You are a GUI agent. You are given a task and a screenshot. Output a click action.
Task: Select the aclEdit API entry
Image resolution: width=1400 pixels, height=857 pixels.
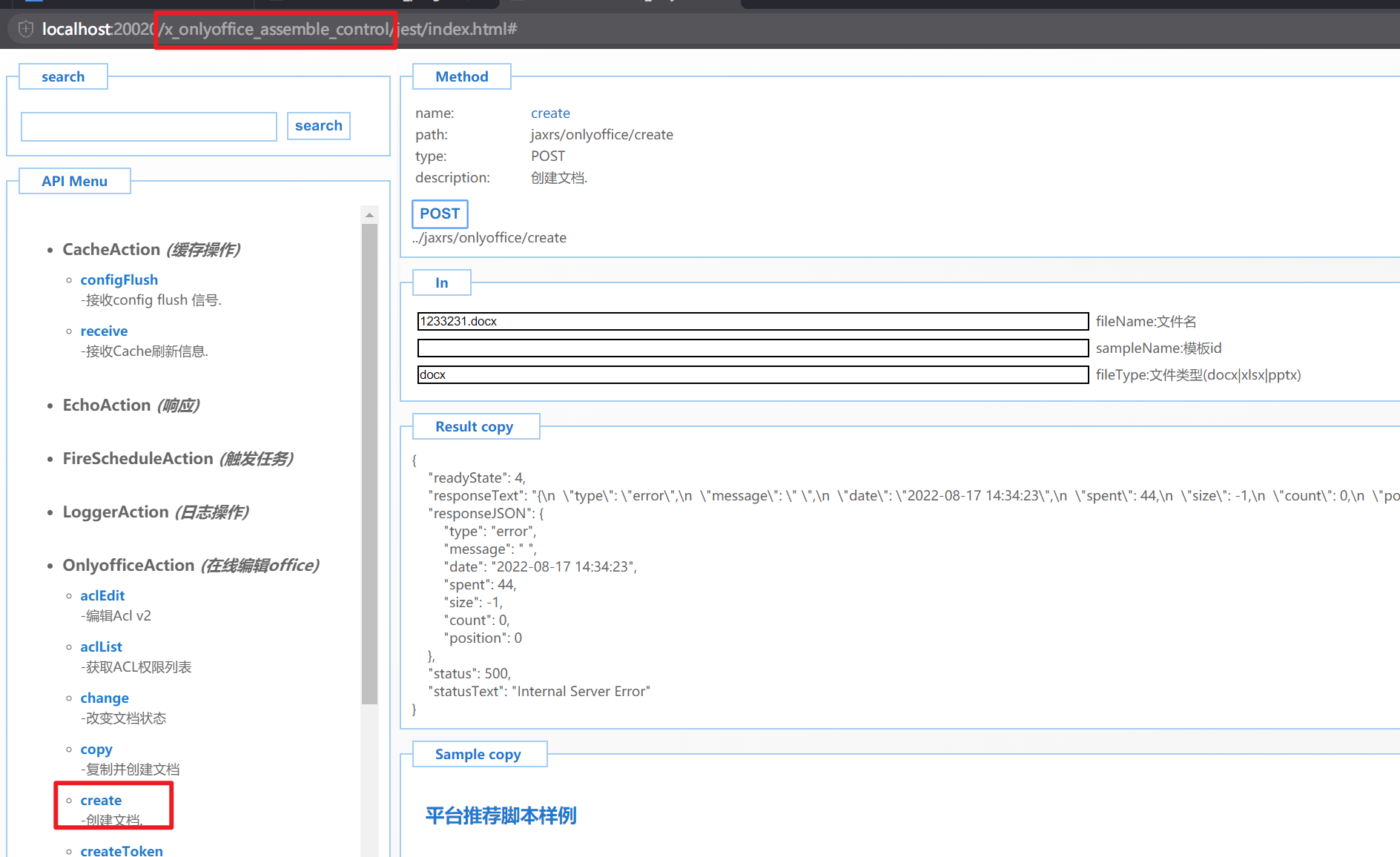[102, 595]
